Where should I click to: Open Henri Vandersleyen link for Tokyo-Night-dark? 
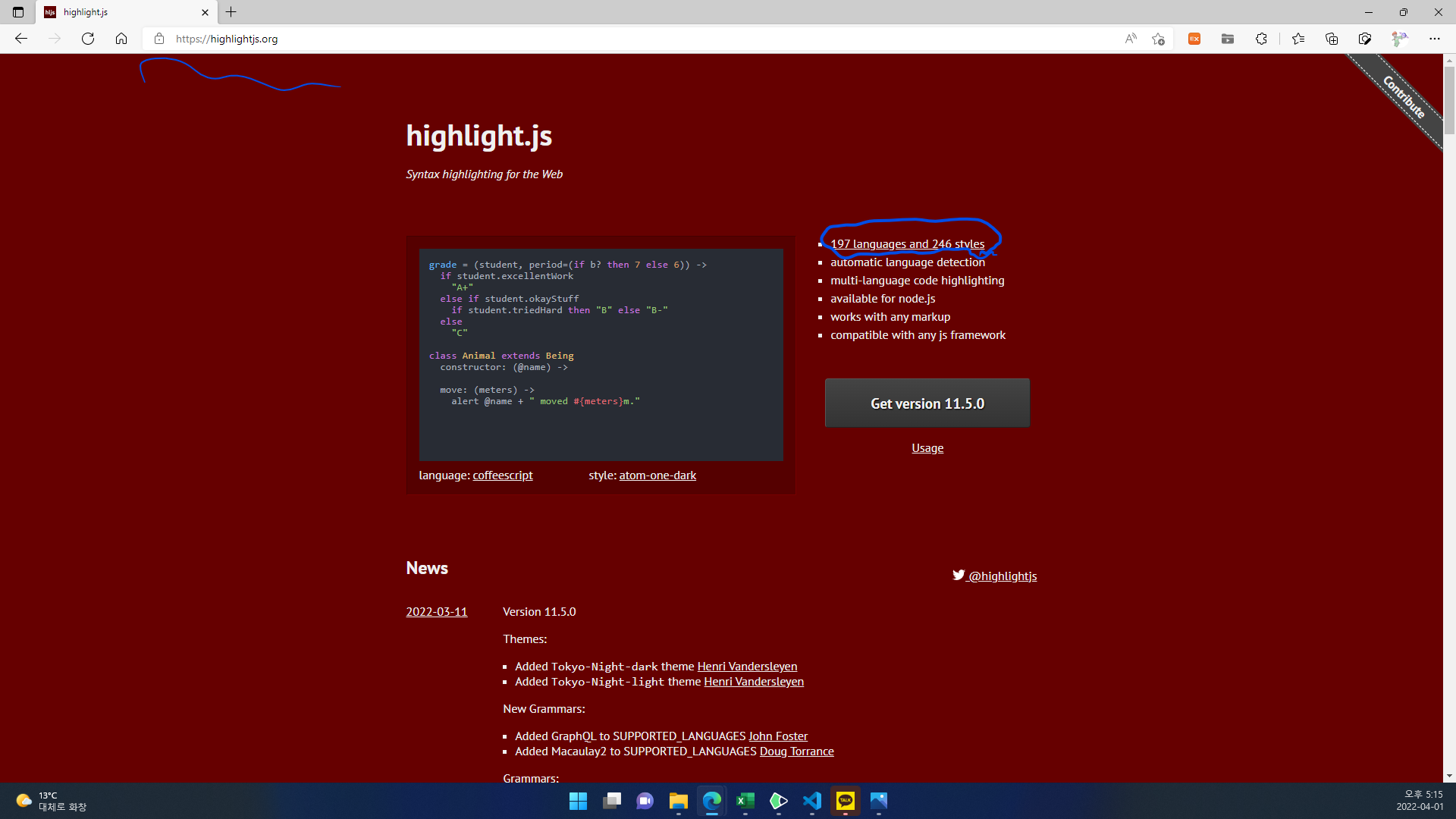(747, 667)
